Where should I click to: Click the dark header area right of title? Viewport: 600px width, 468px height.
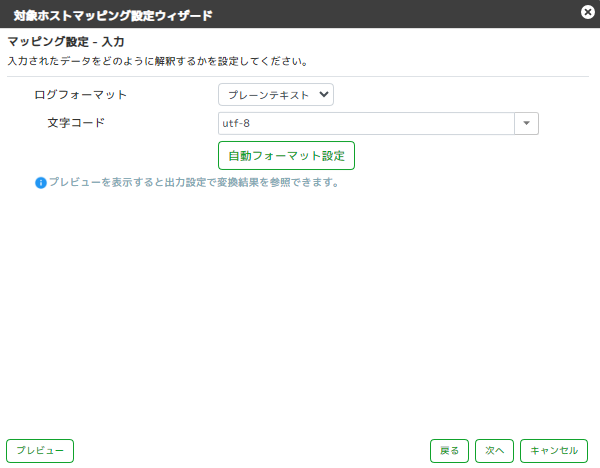[394, 15]
